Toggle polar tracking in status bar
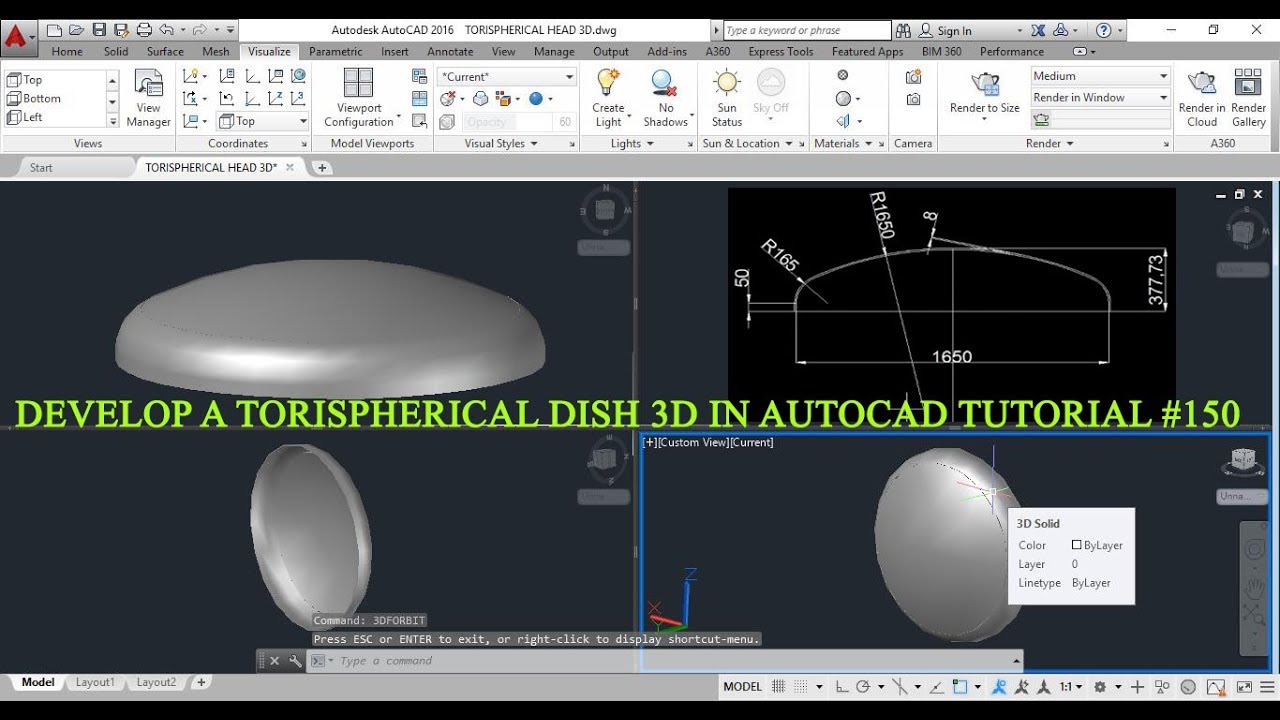 coord(865,687)
